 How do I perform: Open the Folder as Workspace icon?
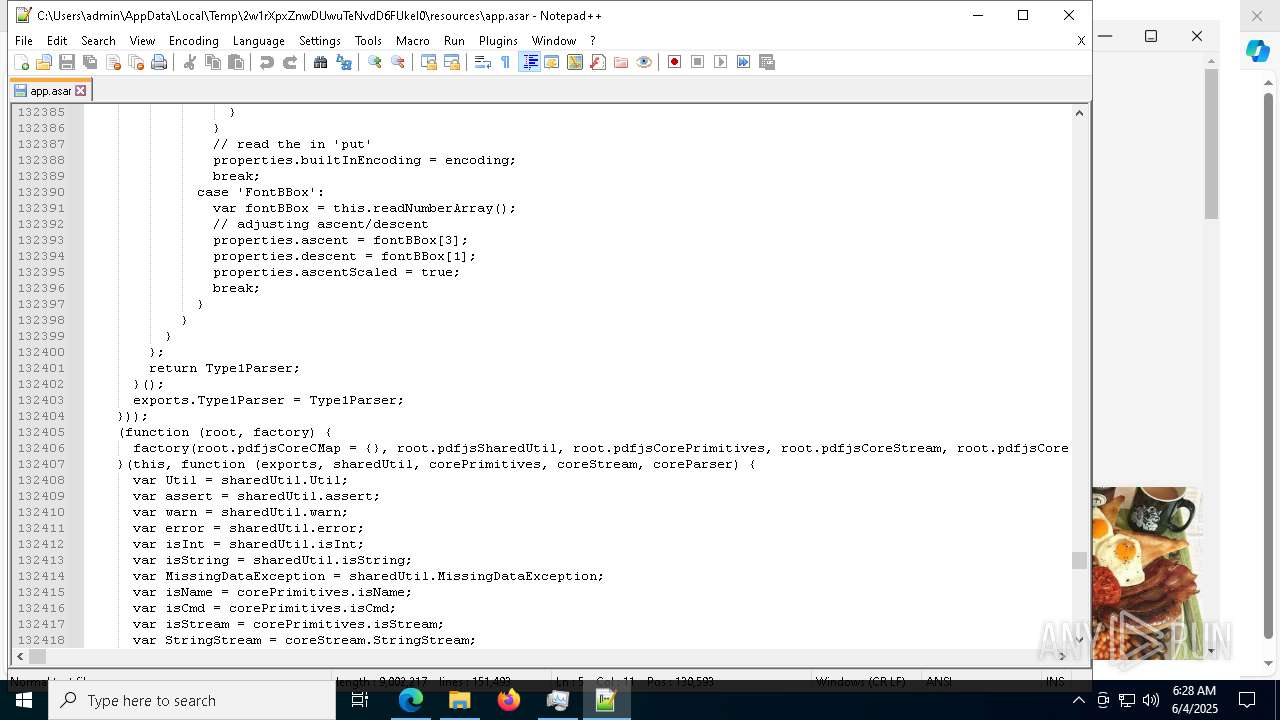pyautogui.click(x=621, y=62)
